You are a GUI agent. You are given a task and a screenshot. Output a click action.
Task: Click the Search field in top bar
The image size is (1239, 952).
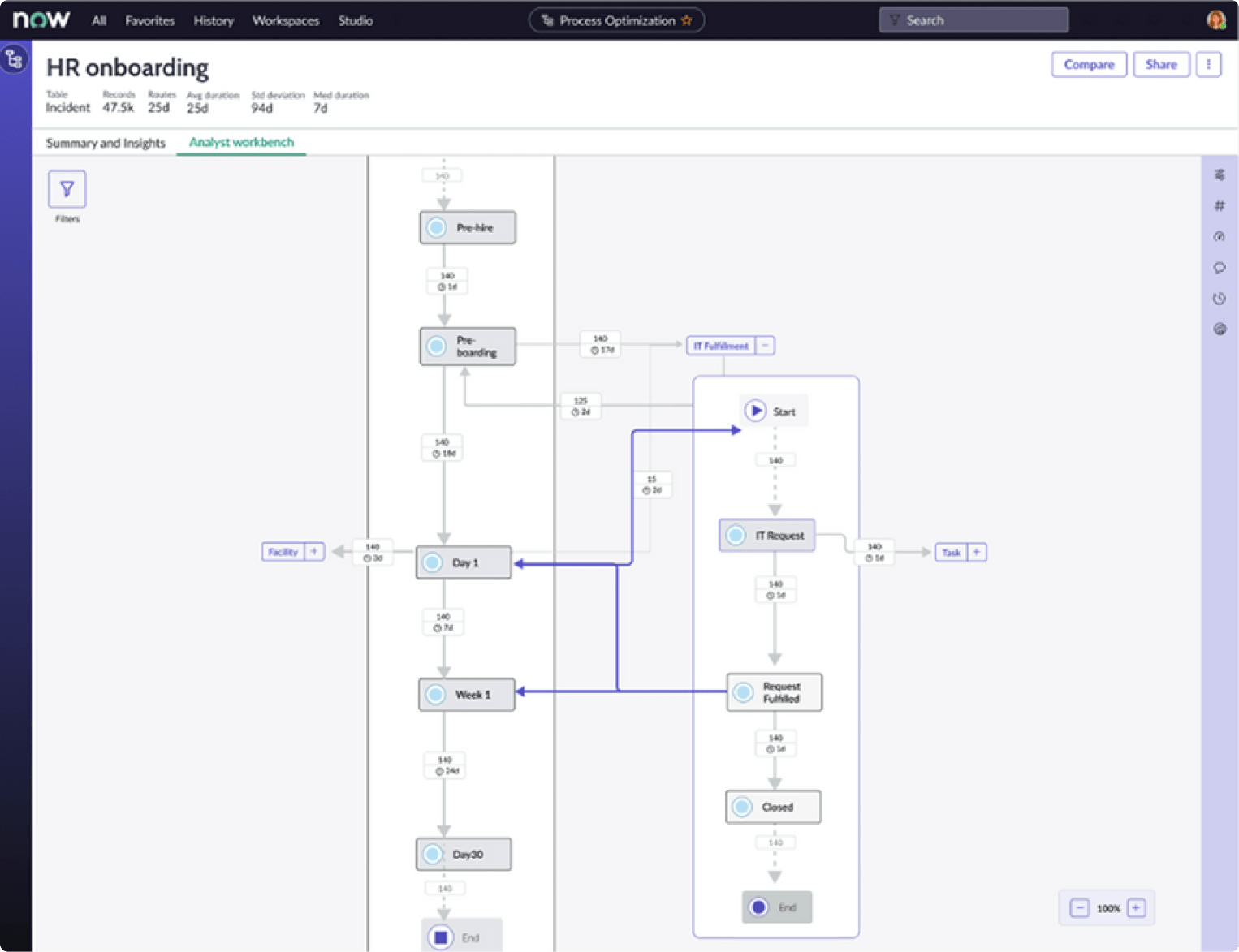click(x=973, y=19)
